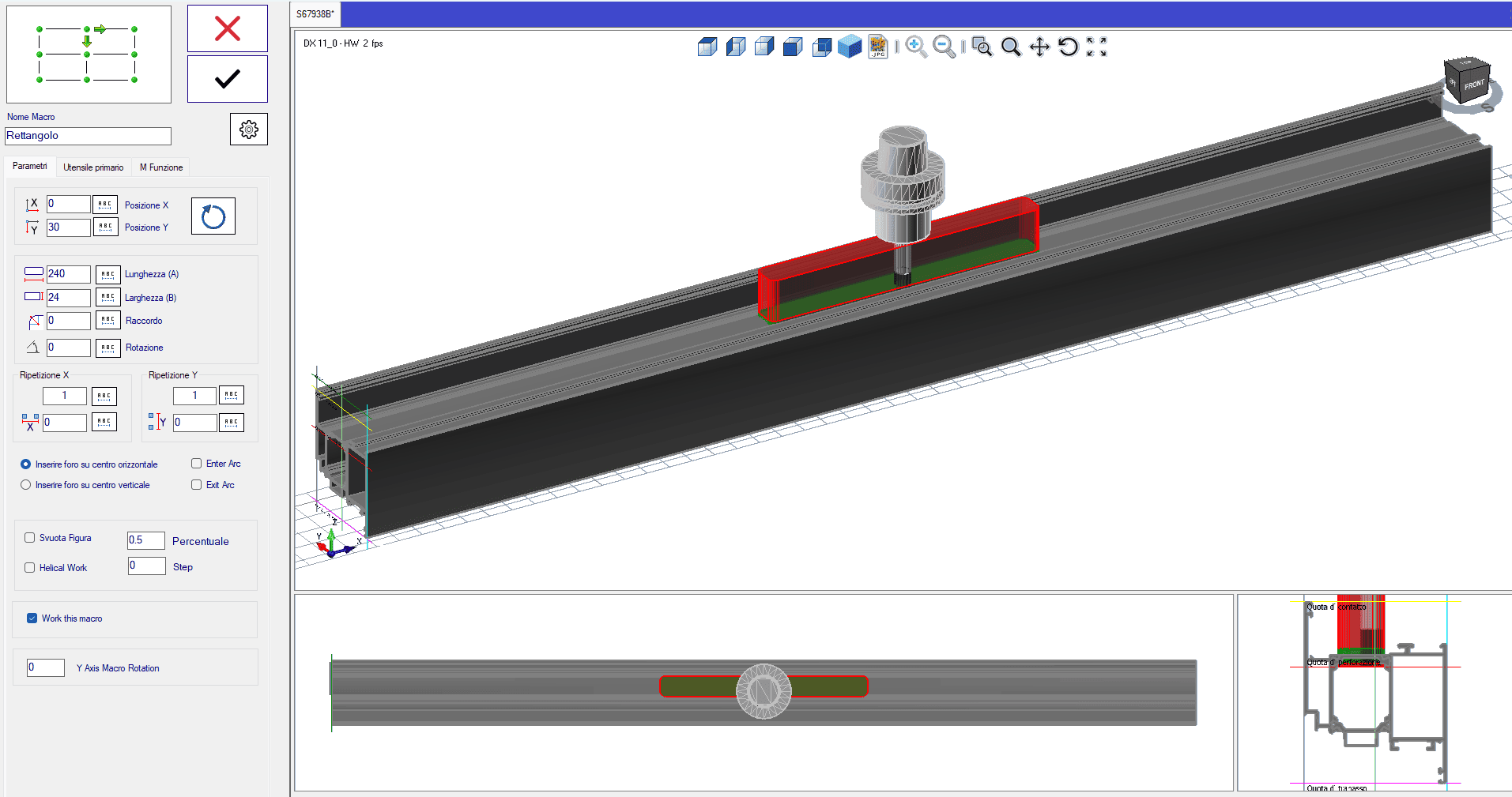The image size is (1512, 797).
Task: Select the solid shaded cube view
Action: (850, 47)
